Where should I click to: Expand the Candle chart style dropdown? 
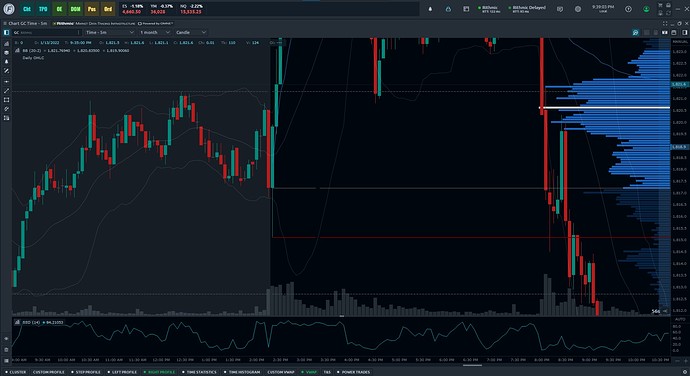point(191,32)
